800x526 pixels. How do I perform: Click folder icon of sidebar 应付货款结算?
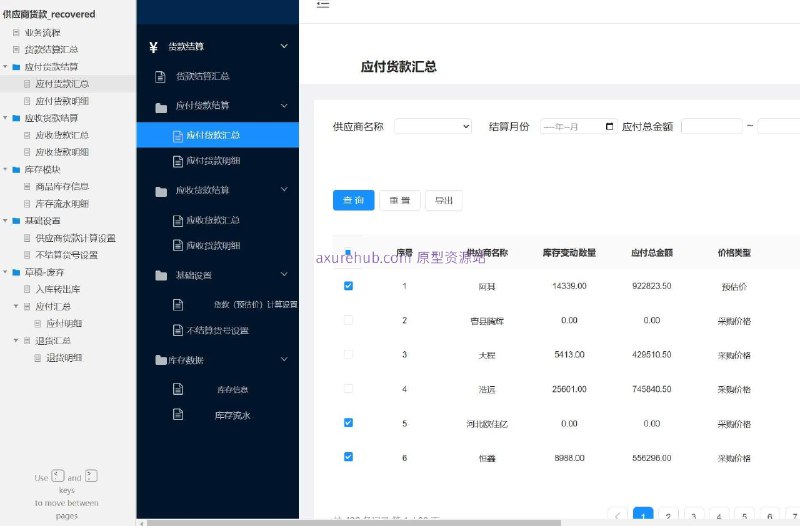pos(161,107)
